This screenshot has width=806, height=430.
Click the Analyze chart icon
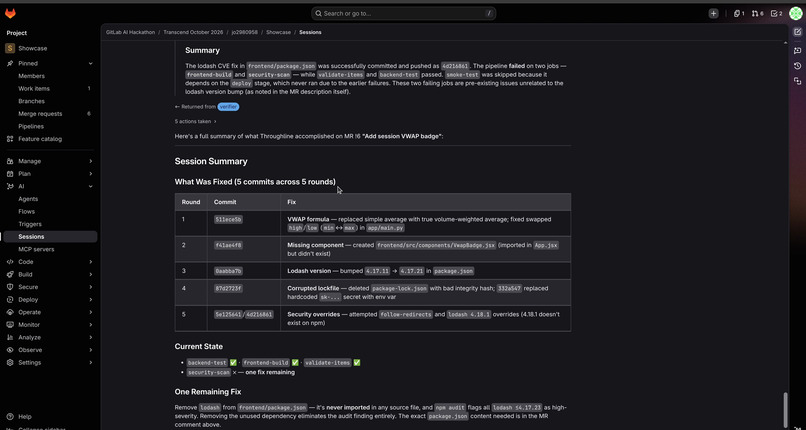(9, 338)
